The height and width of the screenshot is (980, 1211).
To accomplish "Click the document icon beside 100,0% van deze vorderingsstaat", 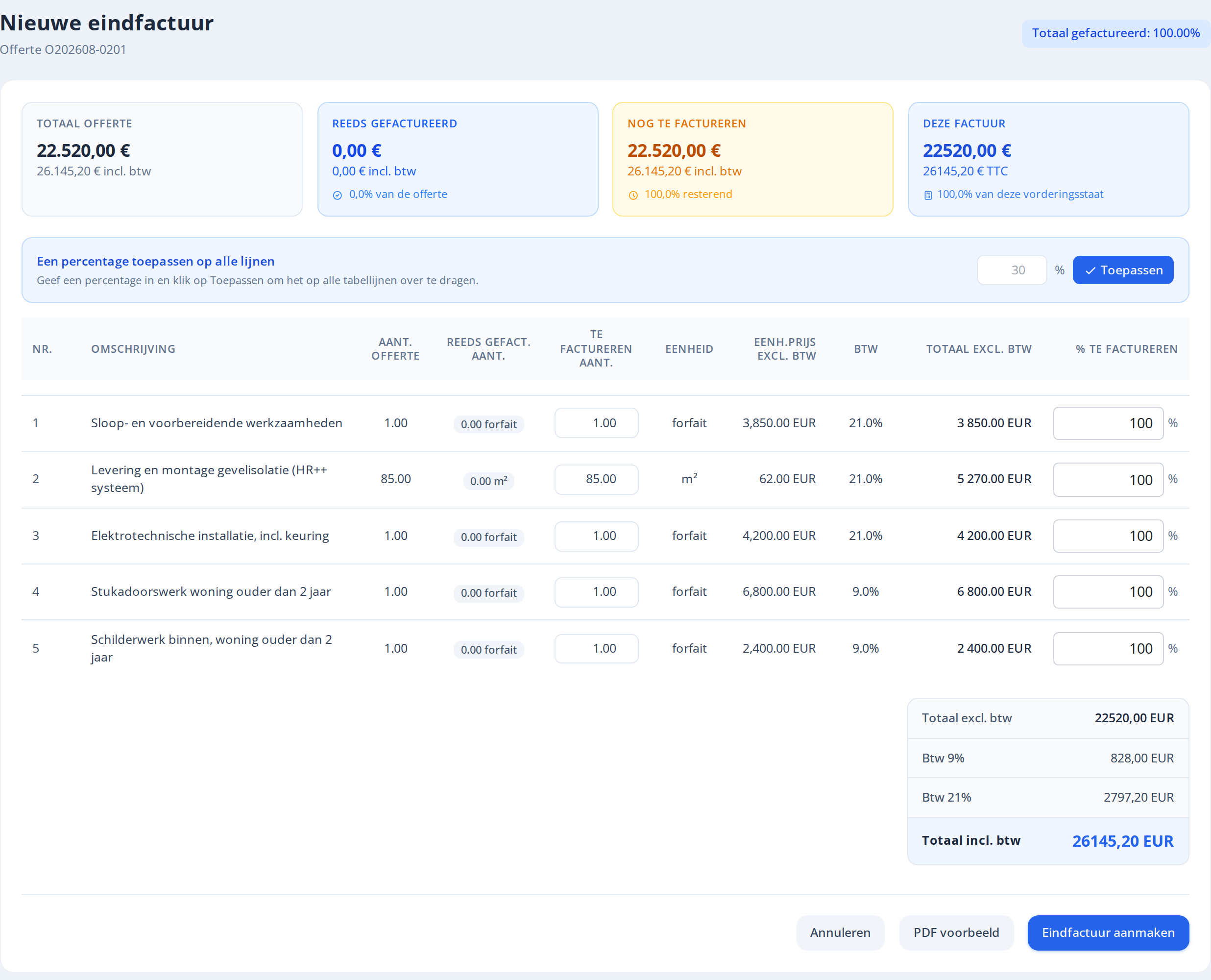I will tap(928, 196).
